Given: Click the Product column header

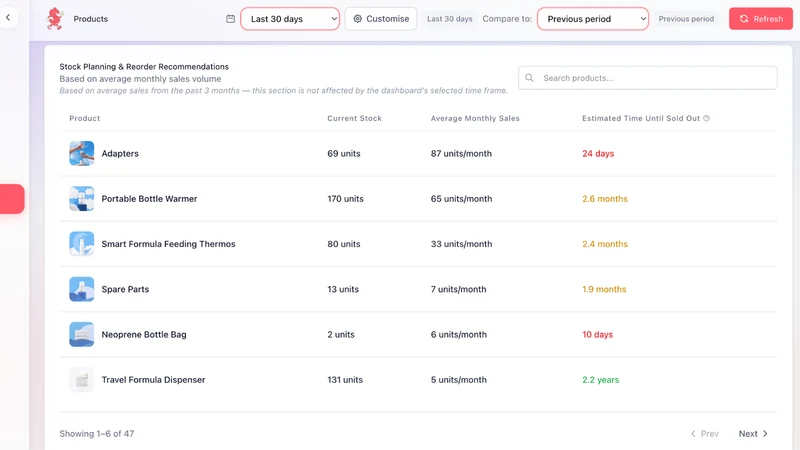Looking at the screenshot, I should pos(85,118).
